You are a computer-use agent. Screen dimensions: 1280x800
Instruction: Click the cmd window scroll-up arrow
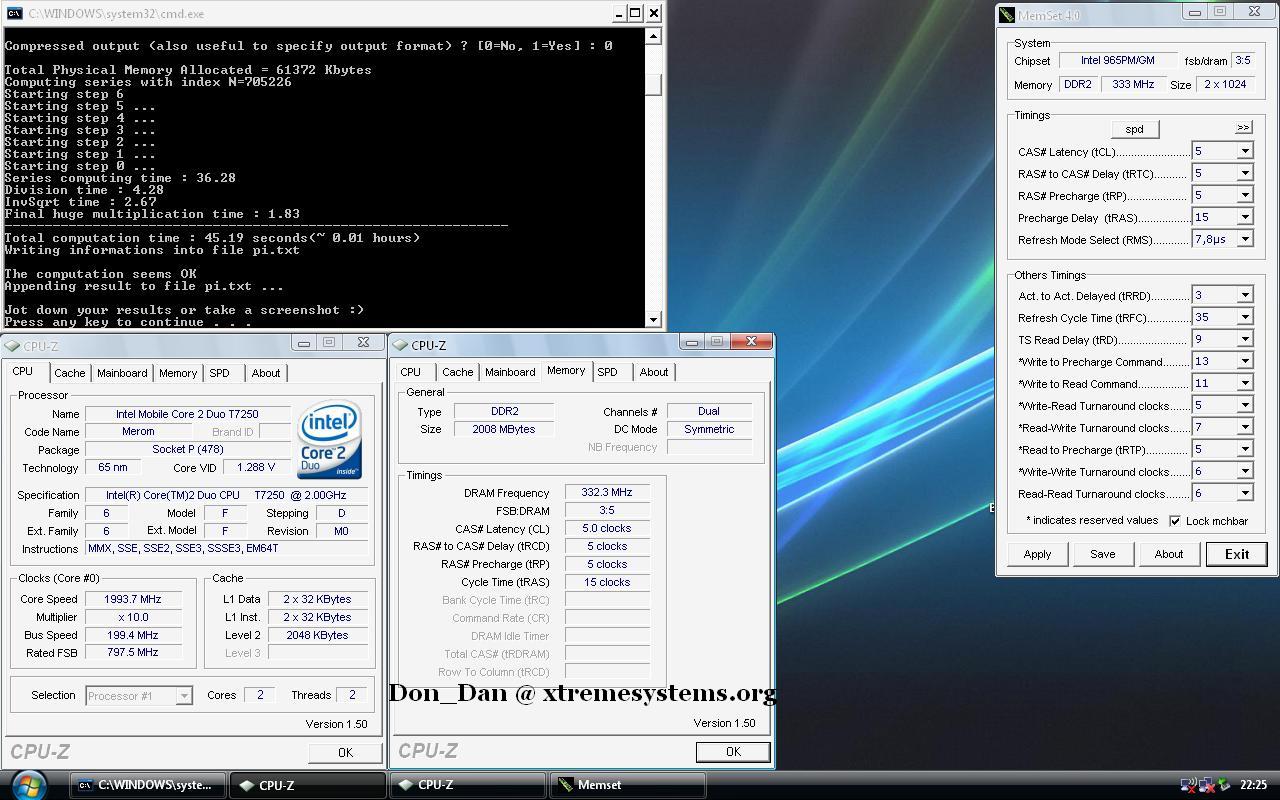(654, 36)
